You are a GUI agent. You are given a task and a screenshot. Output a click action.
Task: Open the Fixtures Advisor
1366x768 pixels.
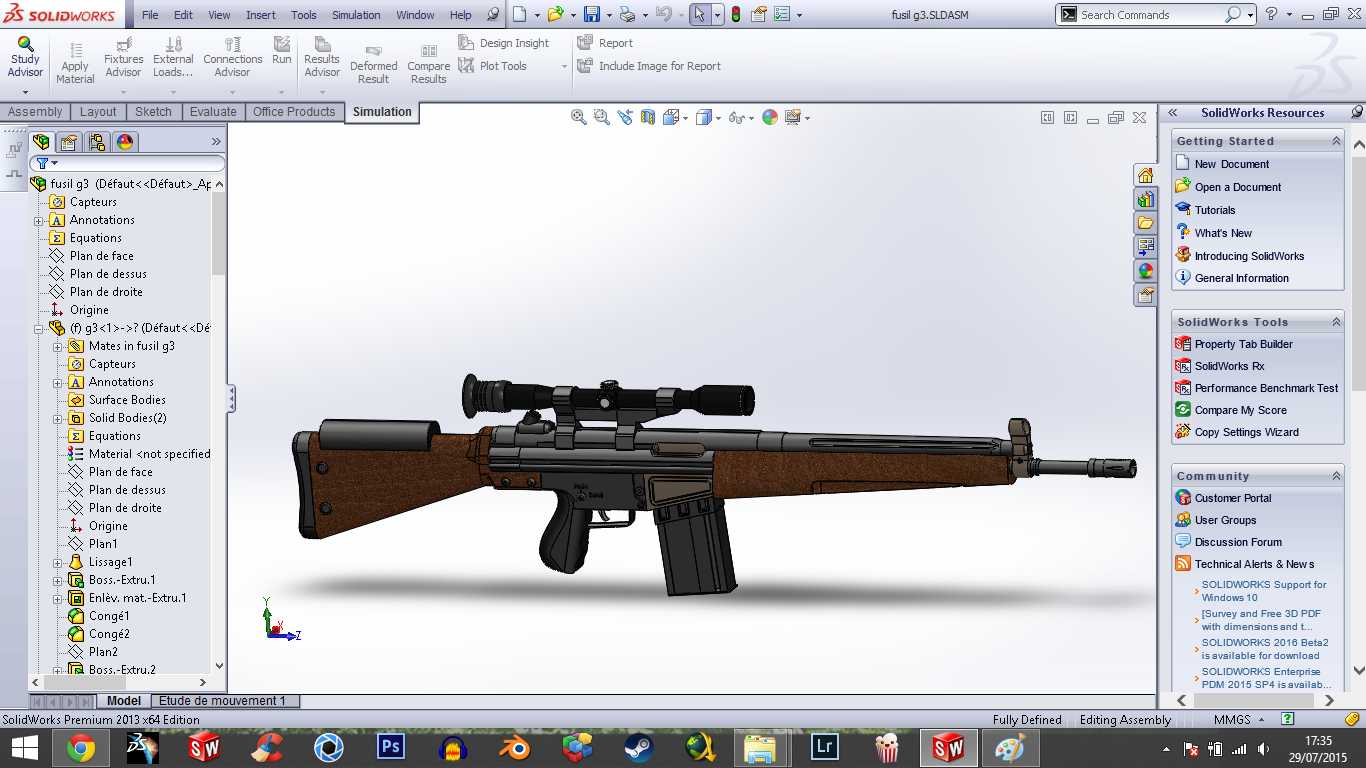point(123,58)
